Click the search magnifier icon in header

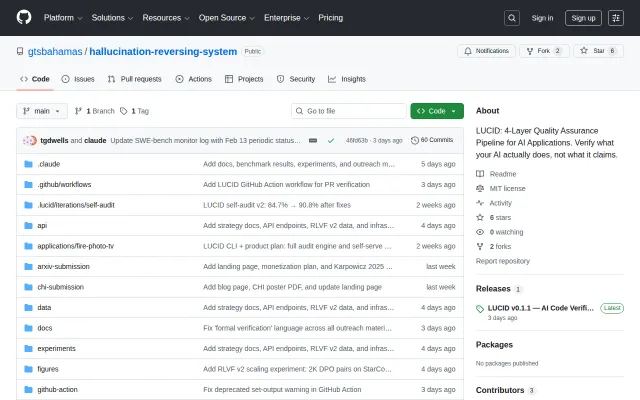pos(512,18)
